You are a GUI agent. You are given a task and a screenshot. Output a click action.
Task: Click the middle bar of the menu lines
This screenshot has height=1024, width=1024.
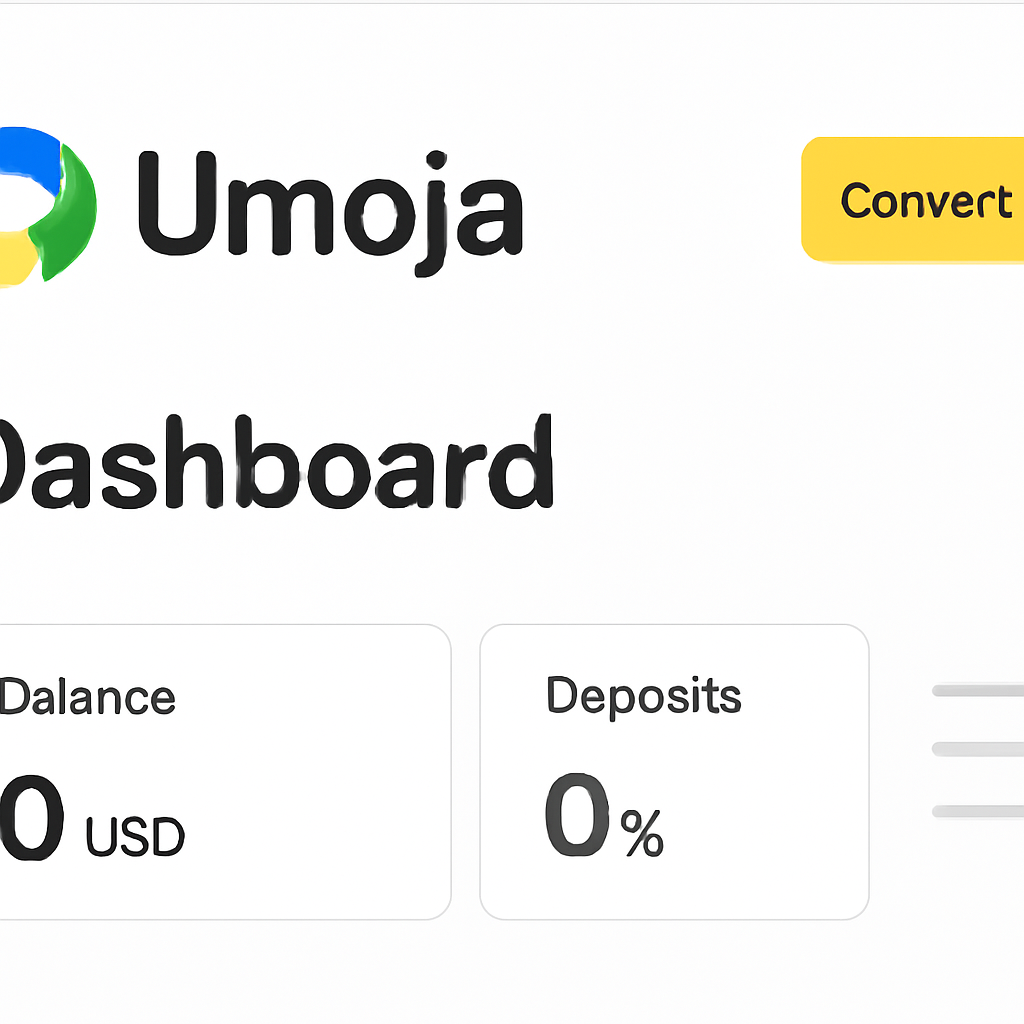tap(975, 747)
